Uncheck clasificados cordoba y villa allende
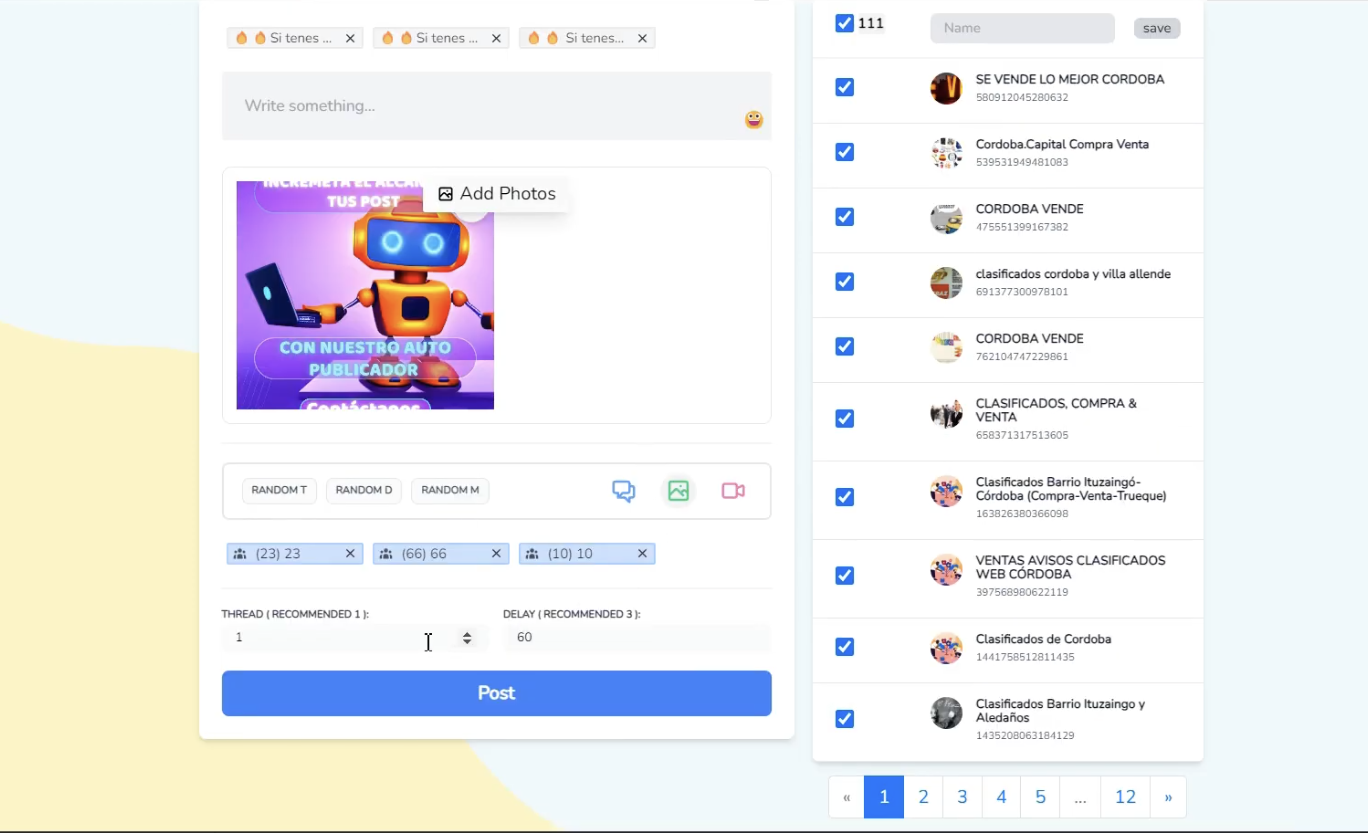Image resolution: width=1368 pixels, height=833 pixels. click(844, 282)
